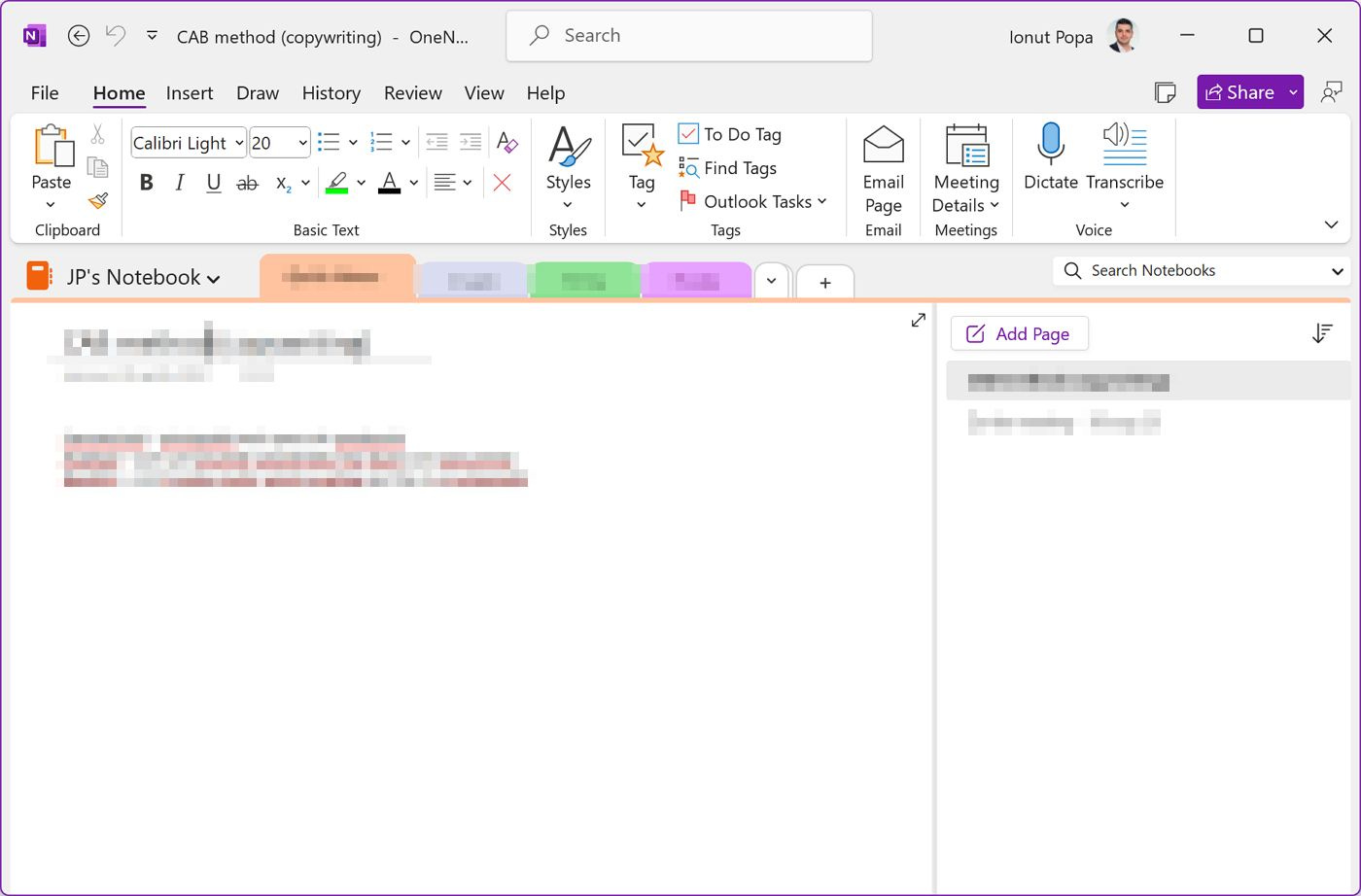The height and width of the screenshot is (896, 1361).
Task: Expand paragraph alignment options arrow
Action: (468, 183)
